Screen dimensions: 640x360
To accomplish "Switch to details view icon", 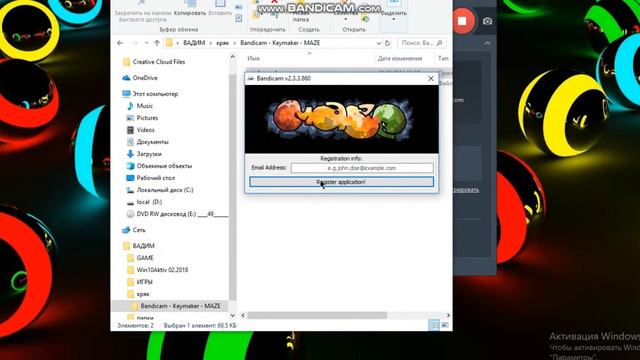I will coord(434,325).
